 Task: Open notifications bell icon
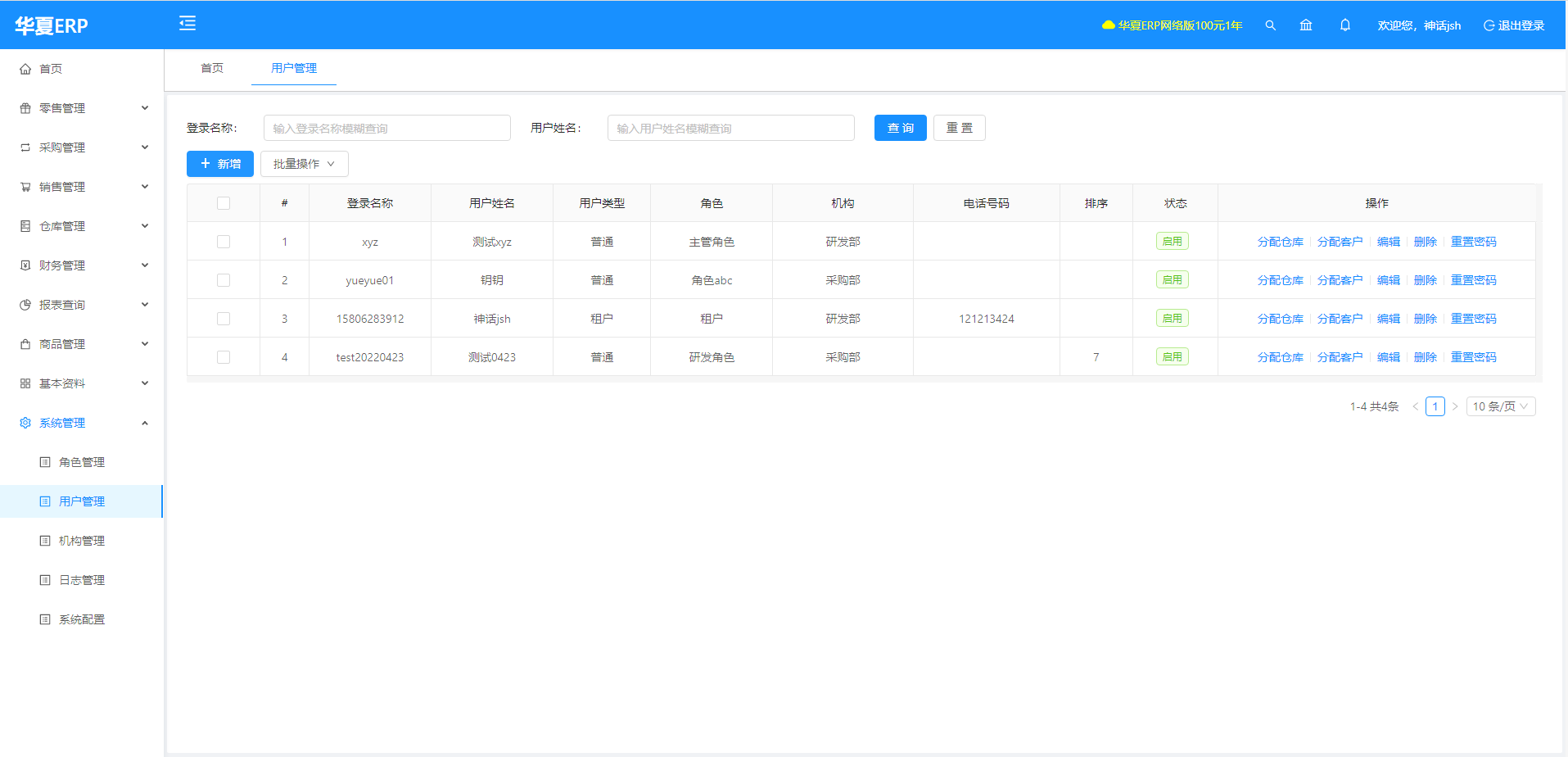click(1344, 25)
